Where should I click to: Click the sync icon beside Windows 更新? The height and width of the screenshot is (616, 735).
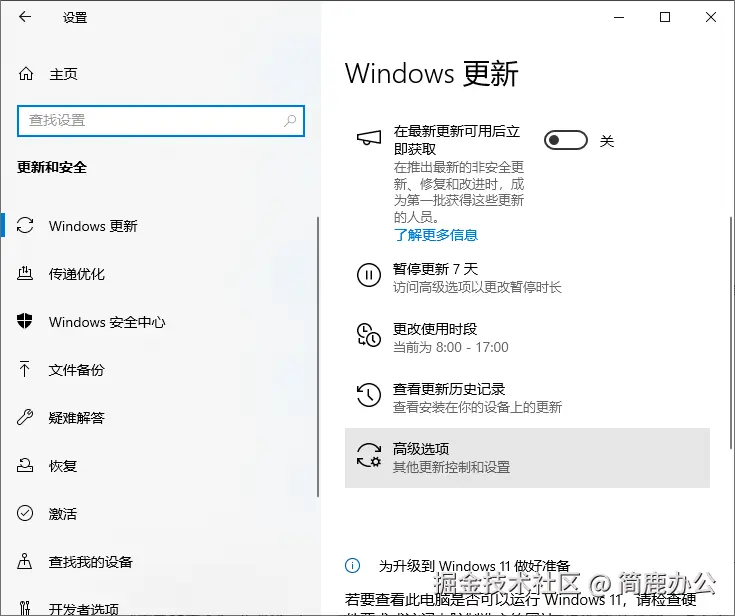pos(25,225)
